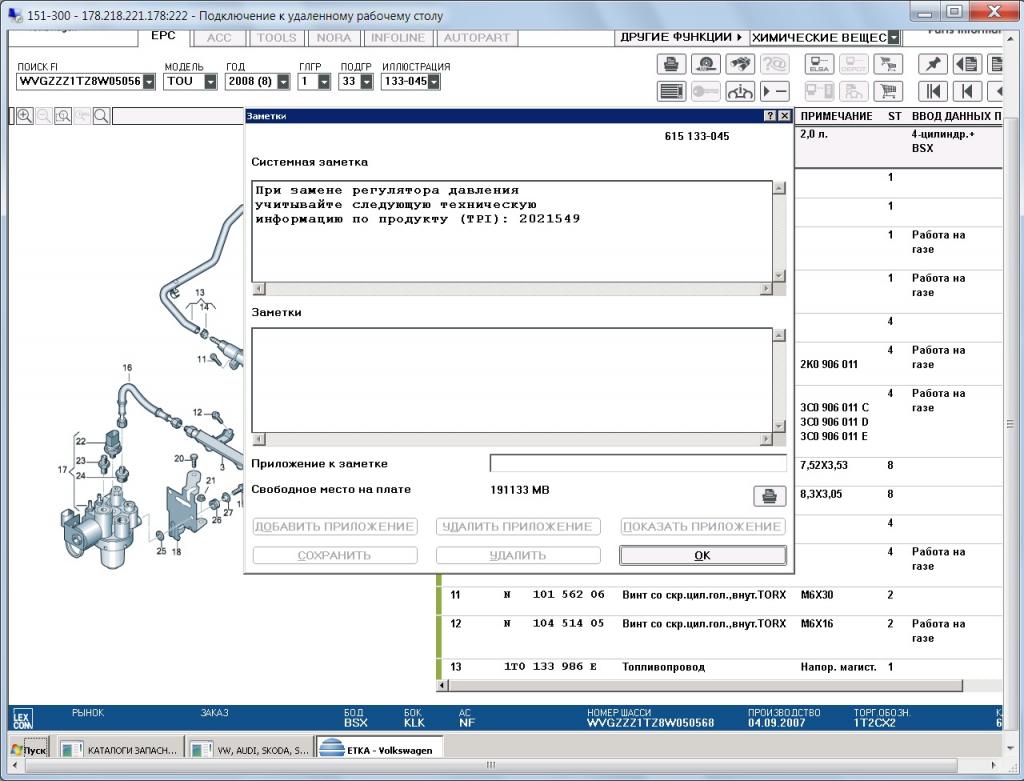Click the binoculars search icon
This screenshot has width=1024, height=781.
click(740, 64)
